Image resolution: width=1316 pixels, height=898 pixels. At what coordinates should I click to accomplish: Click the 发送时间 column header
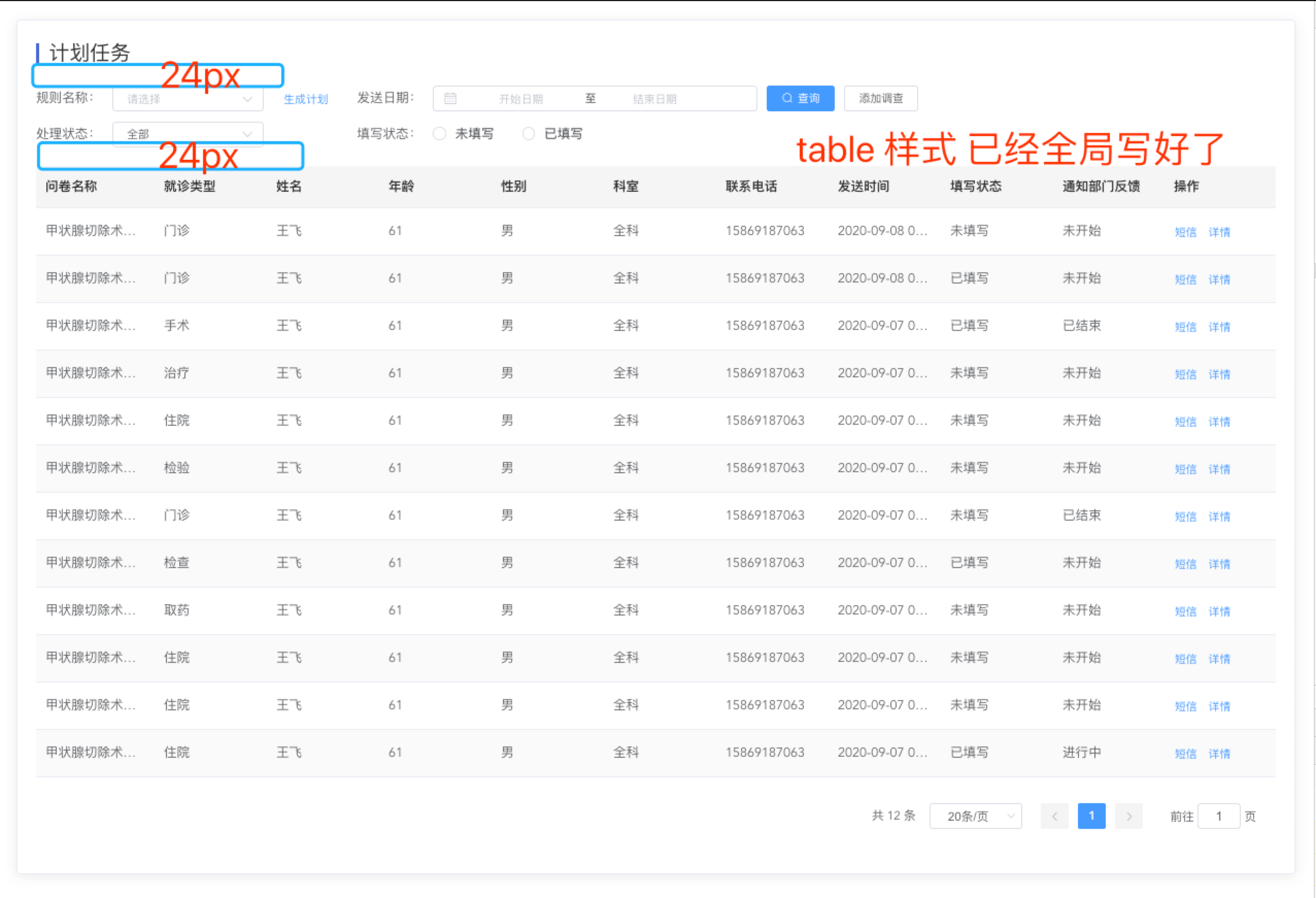coord(864,187)
